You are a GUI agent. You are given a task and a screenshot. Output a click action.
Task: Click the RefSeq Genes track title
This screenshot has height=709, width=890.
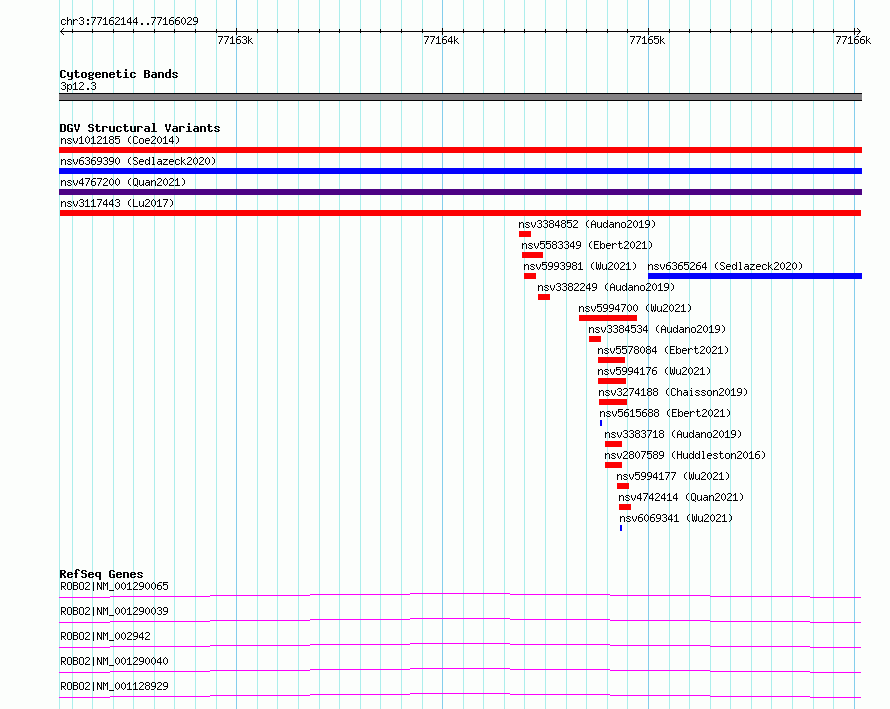(101, 574)
